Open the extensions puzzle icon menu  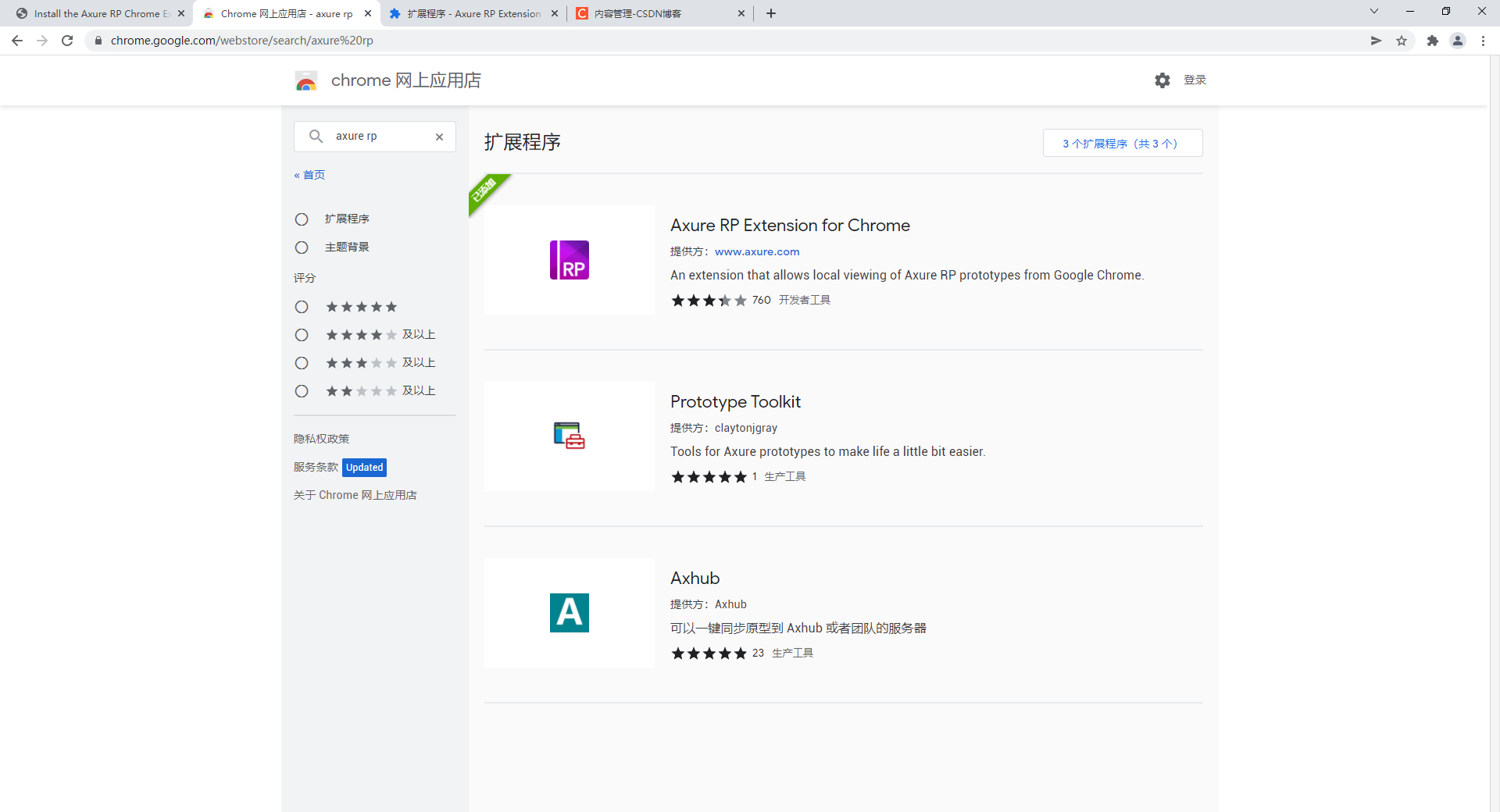pos(1433,41)
